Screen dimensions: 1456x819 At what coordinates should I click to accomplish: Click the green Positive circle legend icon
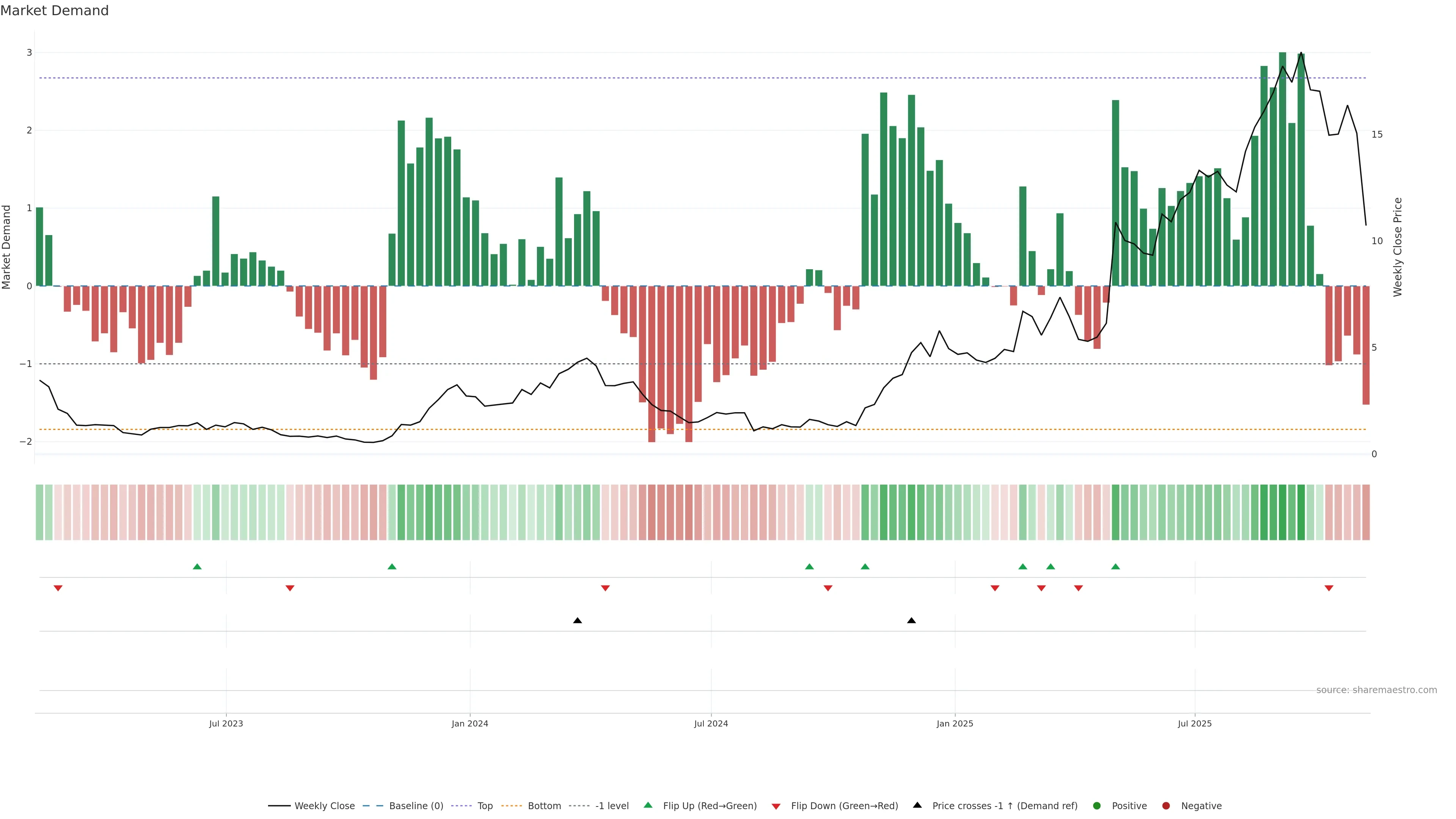[1097, 806]
